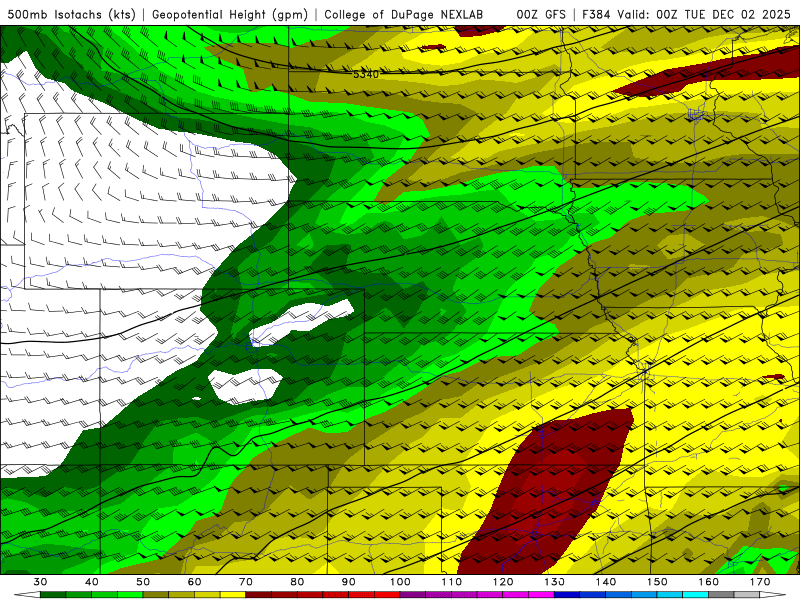Click the '60' label on the color scale
The width and height of the screenshot is (800, 600).
point(194,582)
